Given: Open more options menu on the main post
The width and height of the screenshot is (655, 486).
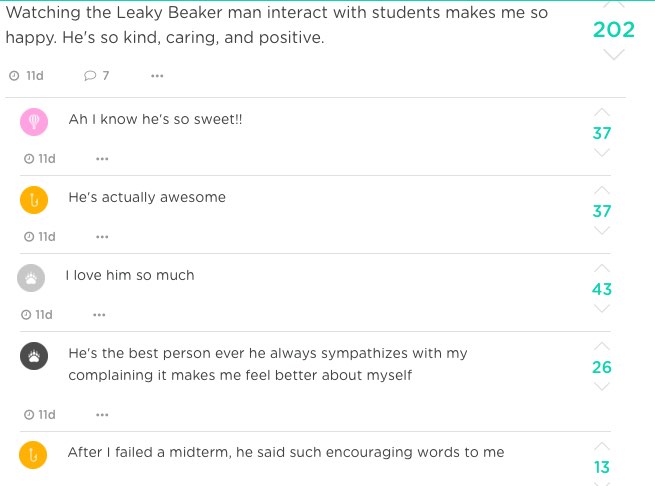Looking at the screenshot, I should (157, 76).
